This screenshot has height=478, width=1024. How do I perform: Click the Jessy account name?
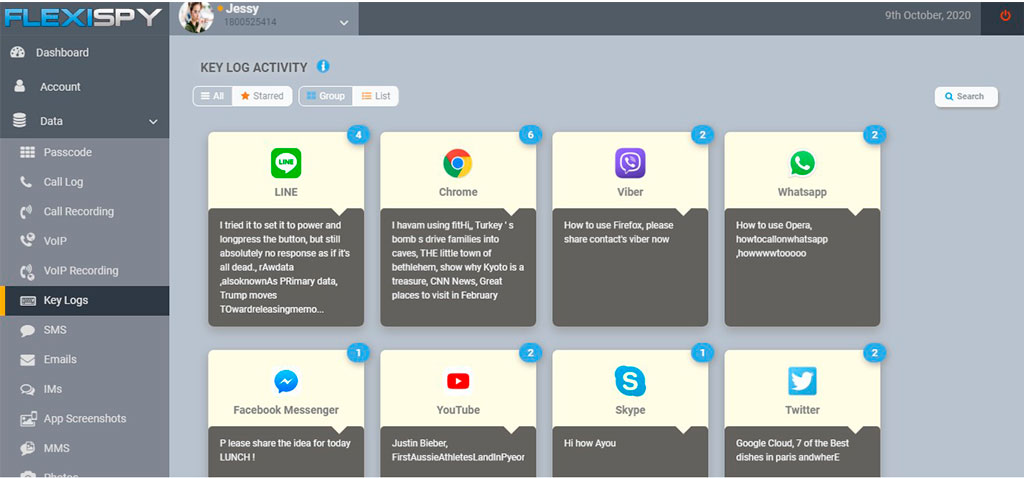click(242, 9)
